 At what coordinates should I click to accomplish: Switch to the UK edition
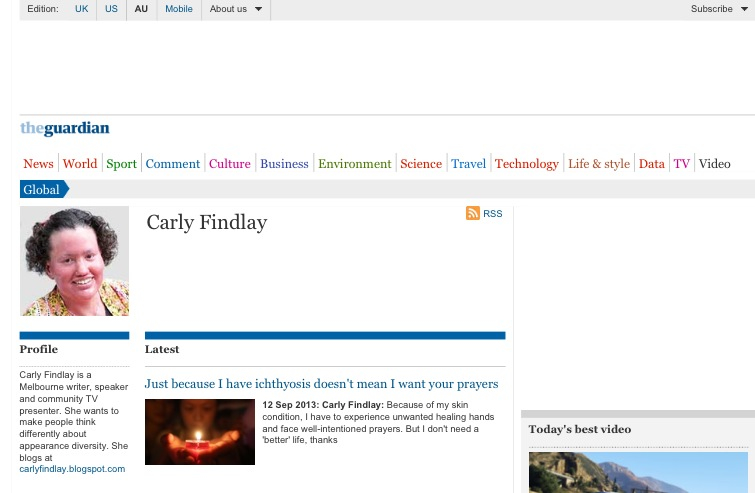pyautogui.click(x=81, y=9)
